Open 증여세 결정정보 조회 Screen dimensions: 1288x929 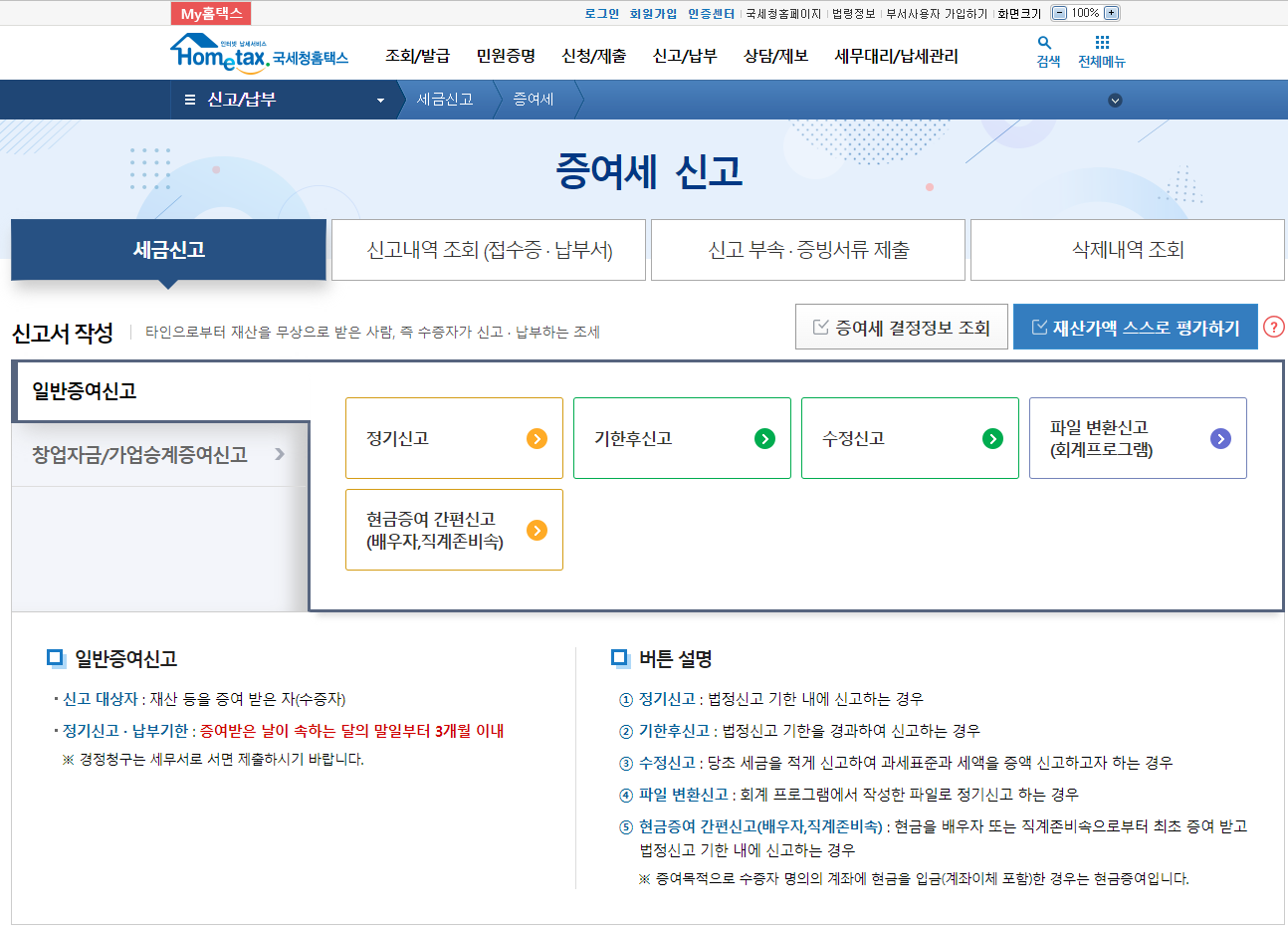click(901, 327)
